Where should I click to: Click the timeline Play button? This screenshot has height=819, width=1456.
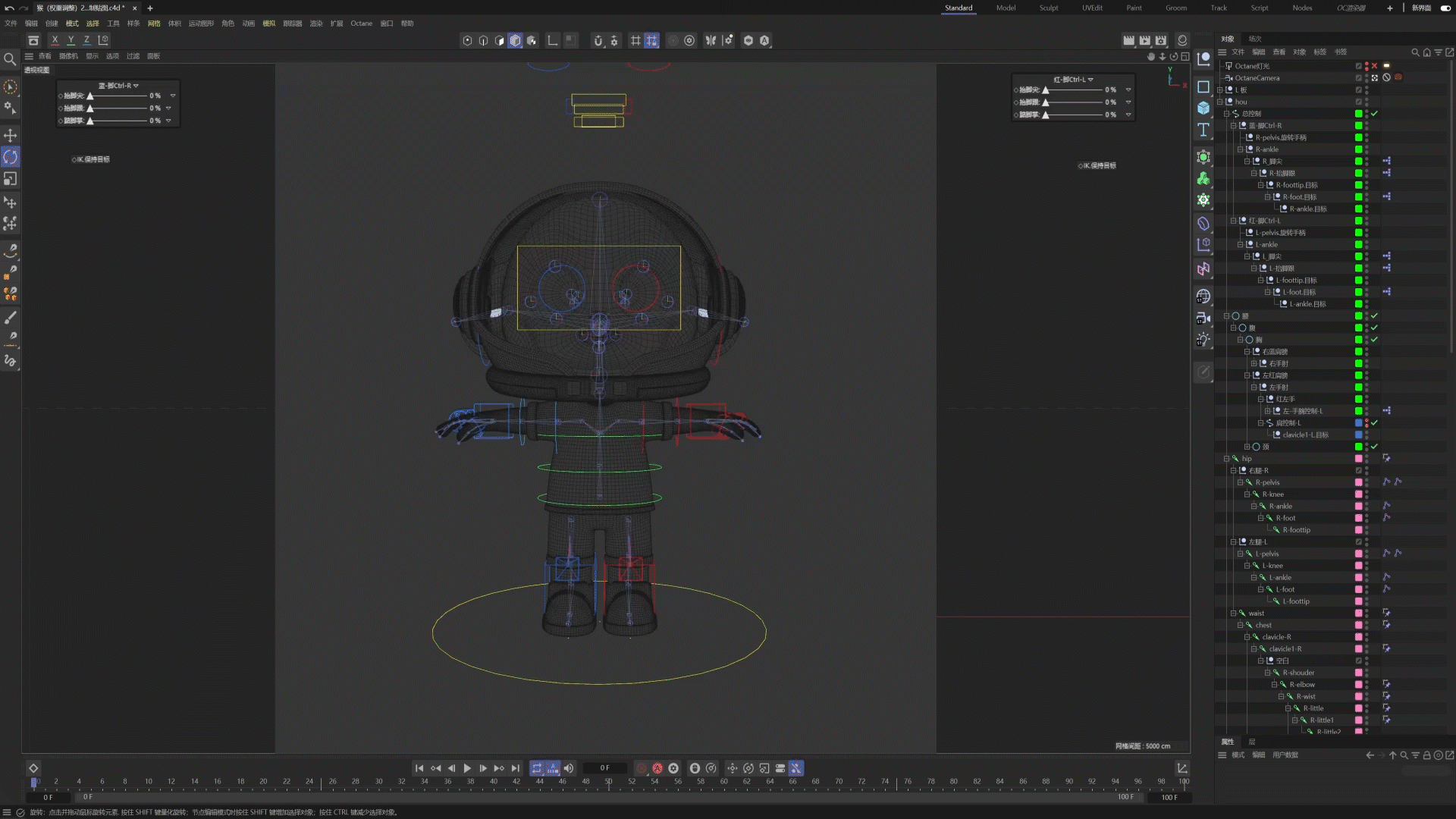pyautogui.click(x=467, y=768)
